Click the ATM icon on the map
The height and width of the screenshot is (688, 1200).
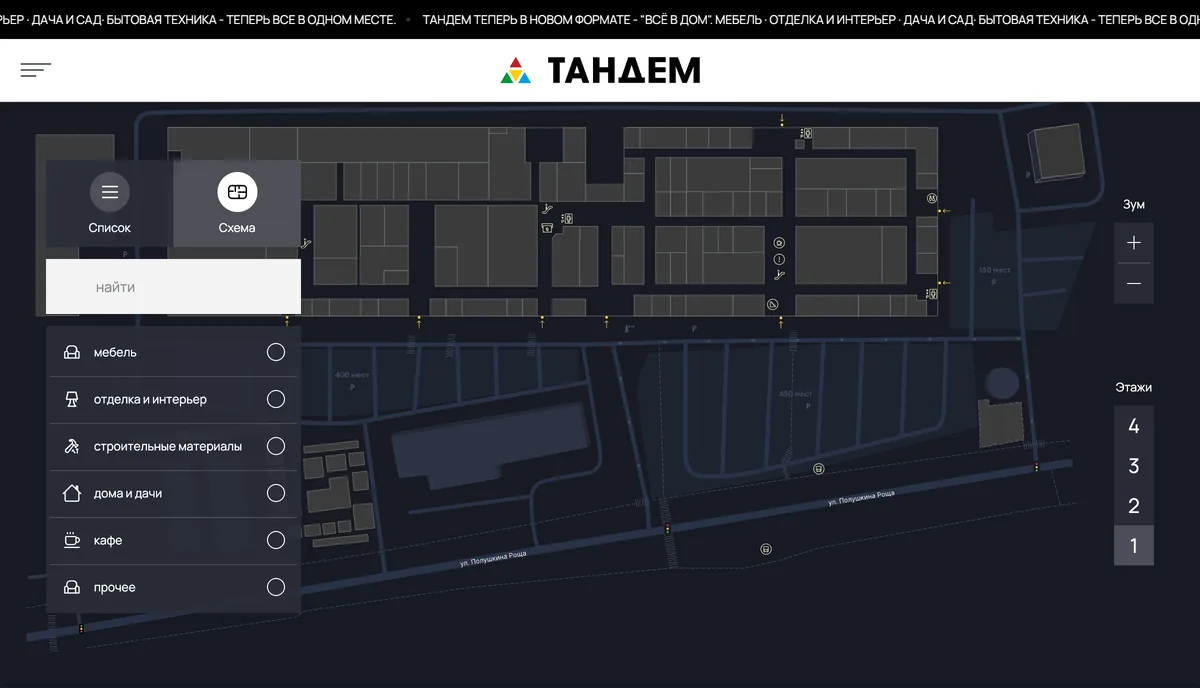tap(547, 228)
